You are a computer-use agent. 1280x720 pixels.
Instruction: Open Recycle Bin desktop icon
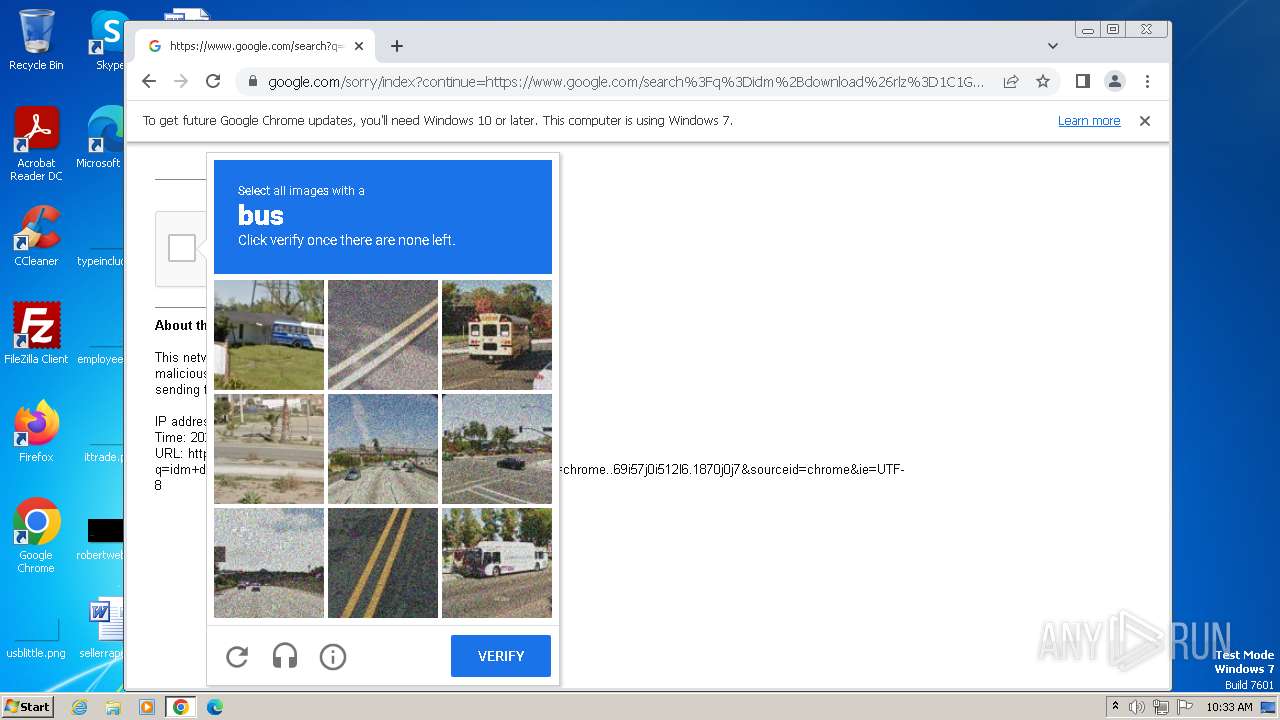tap(36, 40)
